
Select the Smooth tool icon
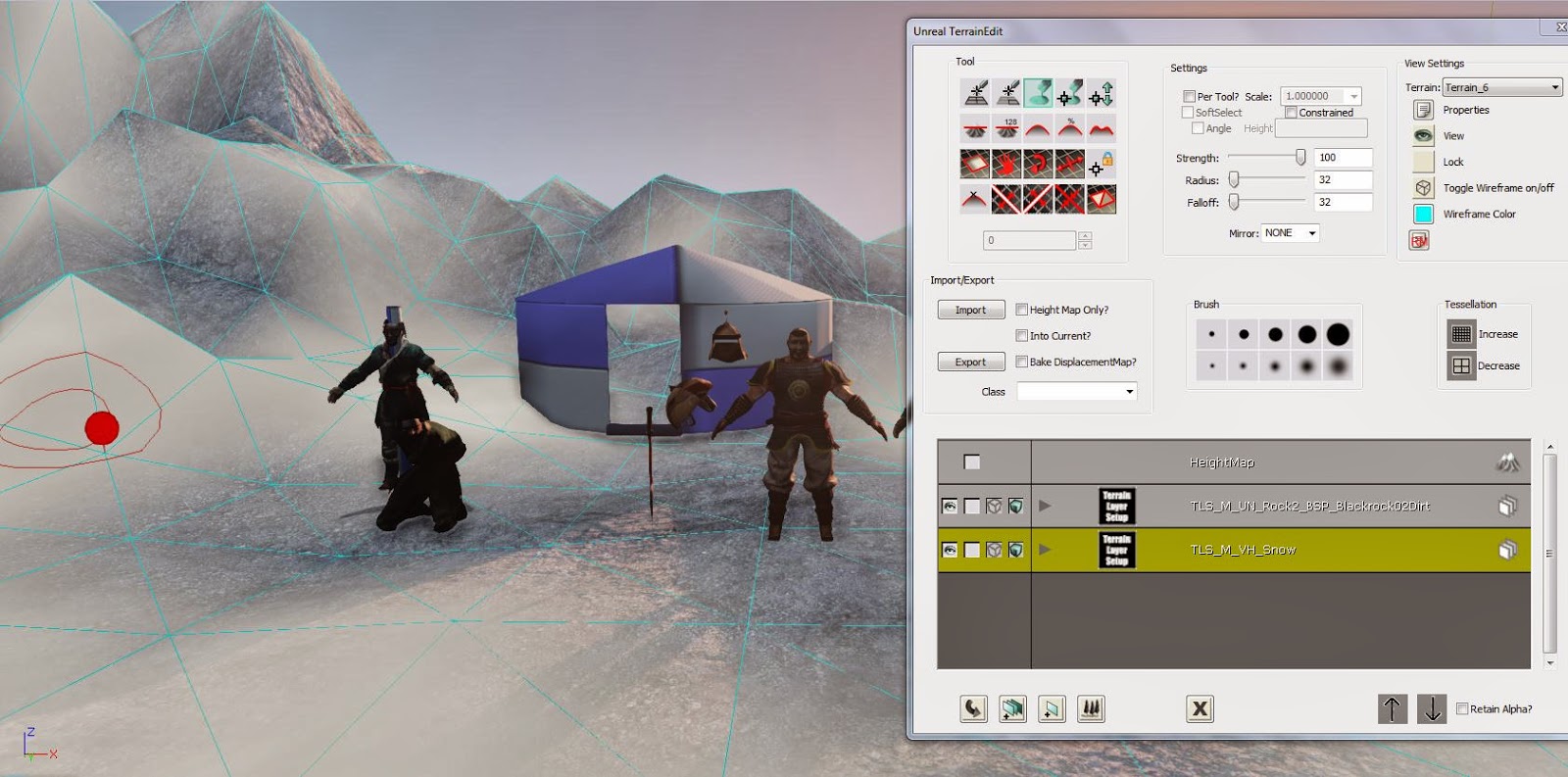1038,128
